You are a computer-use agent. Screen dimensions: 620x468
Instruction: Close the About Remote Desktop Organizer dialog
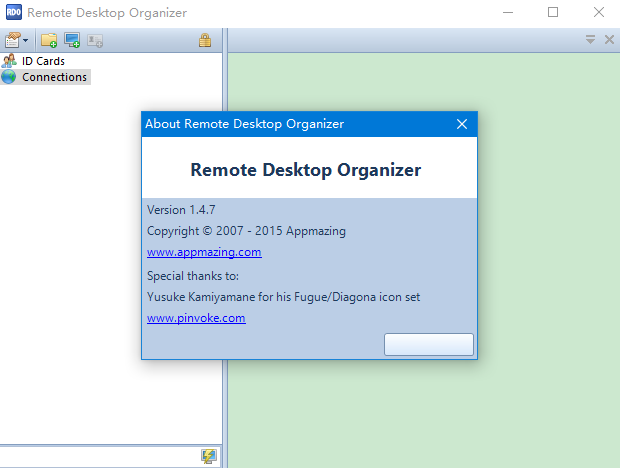(x=462, y=124)
